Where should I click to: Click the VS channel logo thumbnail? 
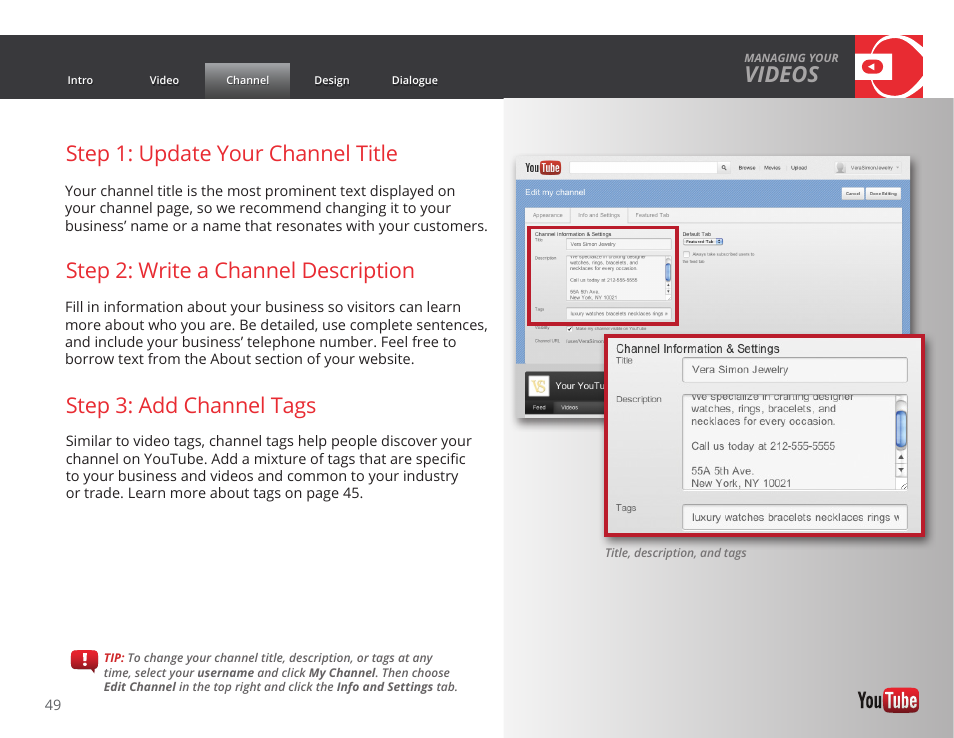538,386
